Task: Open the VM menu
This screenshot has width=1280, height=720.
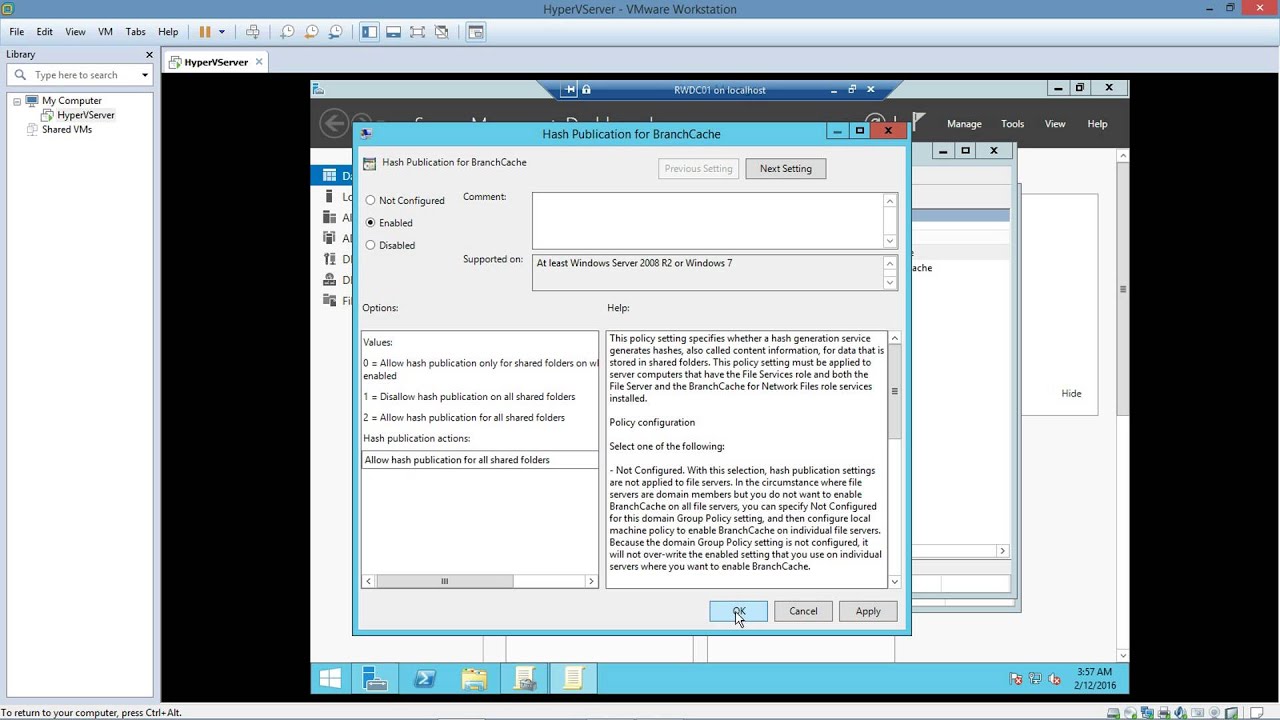Action: (105, 32)
